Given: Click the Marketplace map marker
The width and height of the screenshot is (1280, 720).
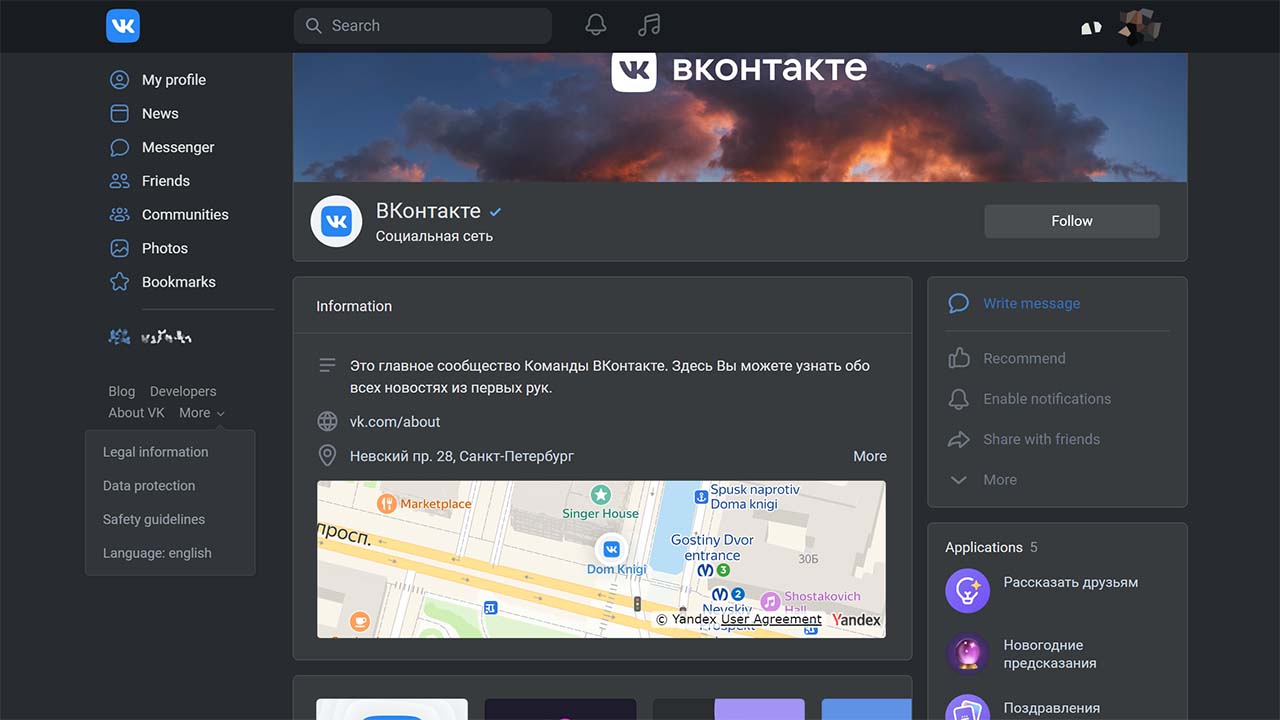Looking at the screenshot, I should click(387, 503).
